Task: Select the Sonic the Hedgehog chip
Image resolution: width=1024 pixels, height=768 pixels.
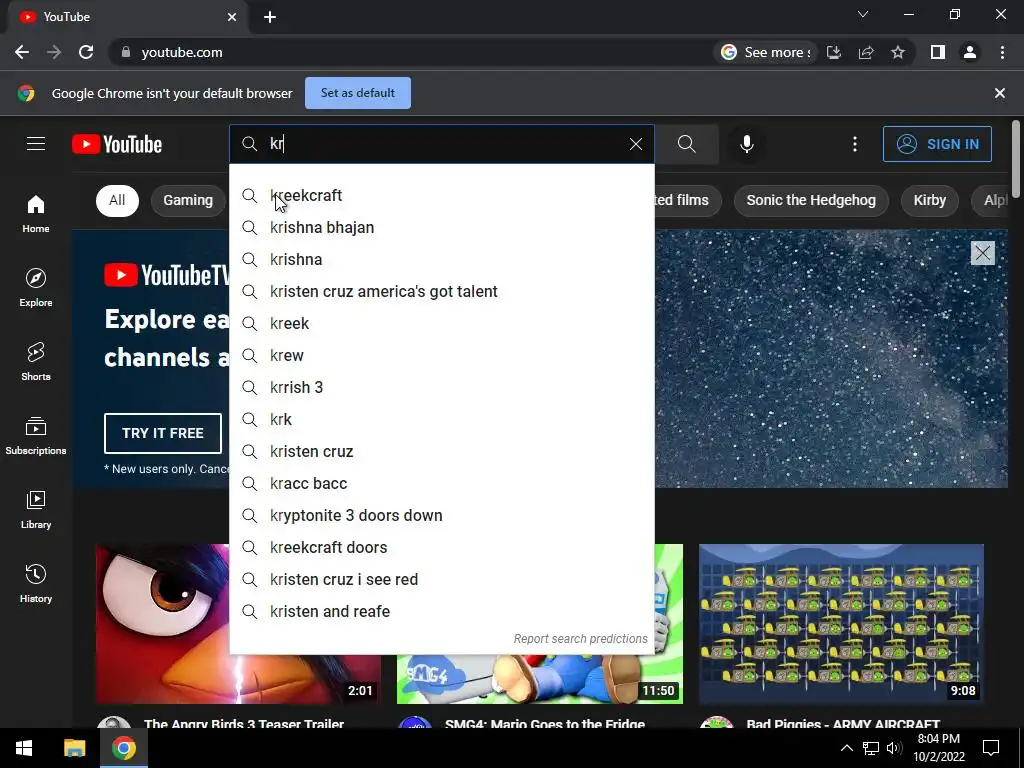Action: click(811, 200)
